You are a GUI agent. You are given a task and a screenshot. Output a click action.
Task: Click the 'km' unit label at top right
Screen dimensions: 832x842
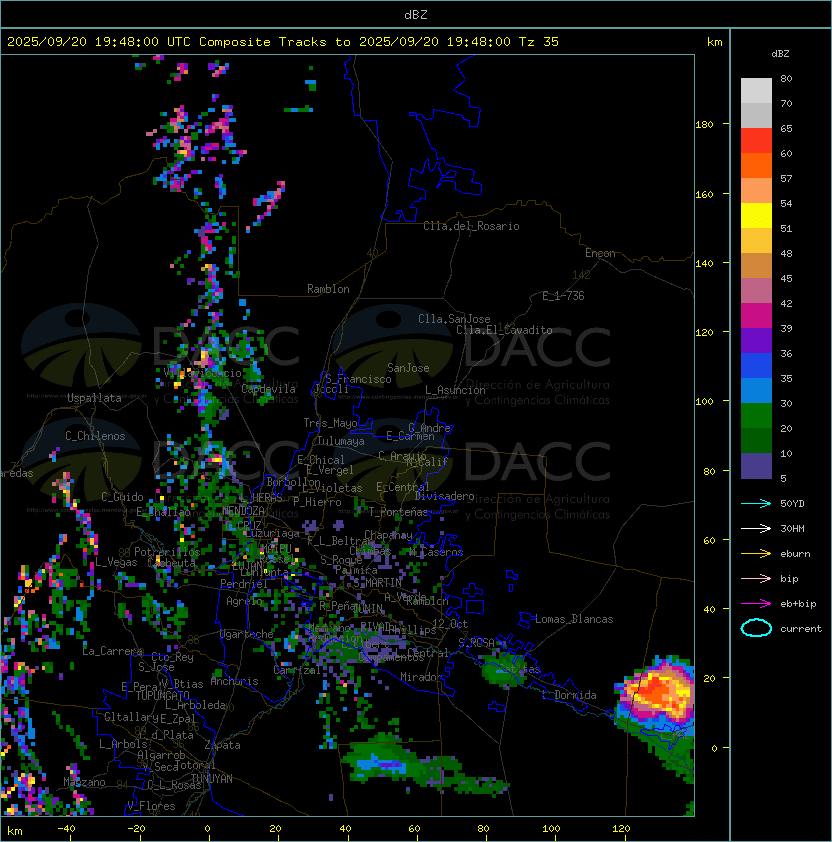coord(714,42)
